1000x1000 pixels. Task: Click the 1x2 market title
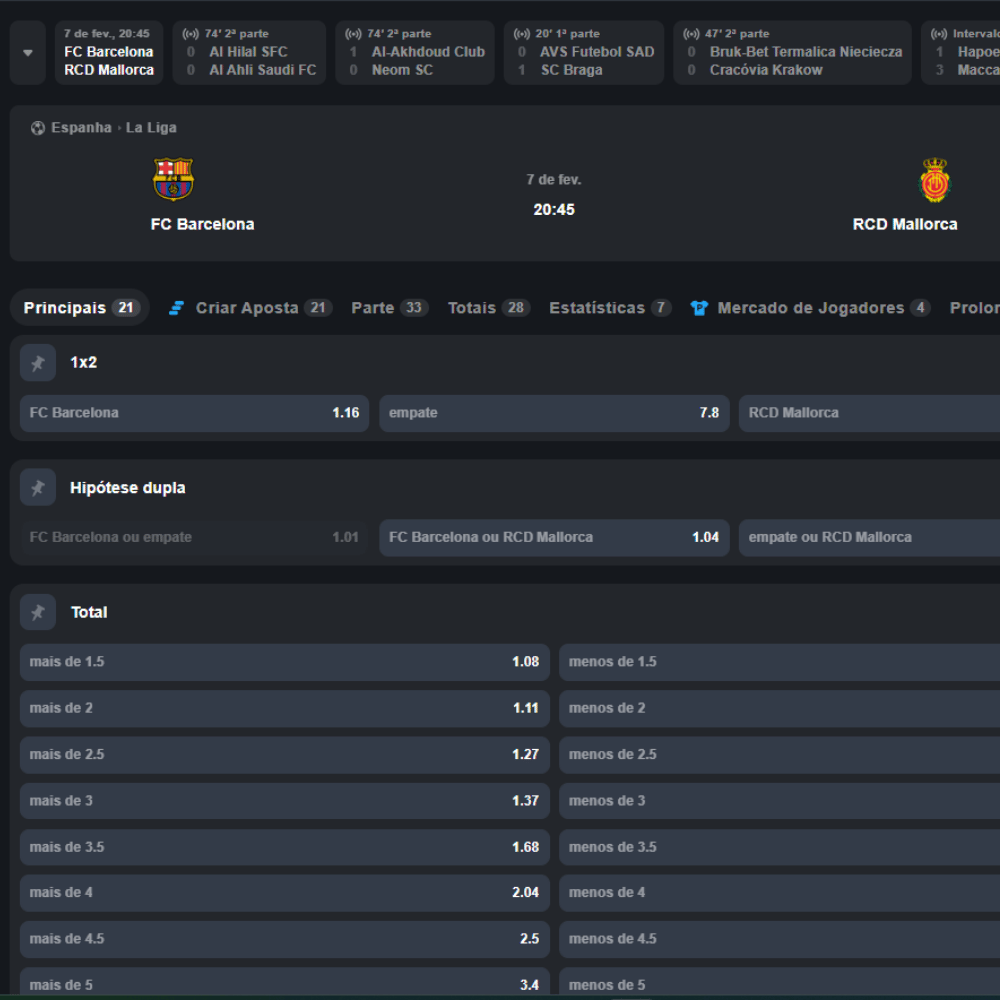[84, 363]
